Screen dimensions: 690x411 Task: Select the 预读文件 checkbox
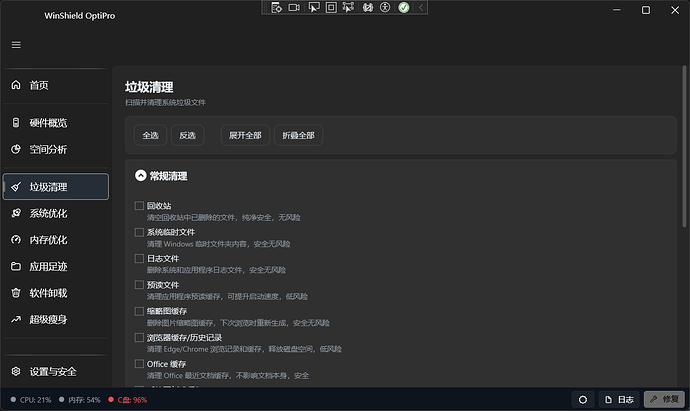[139, 285]
